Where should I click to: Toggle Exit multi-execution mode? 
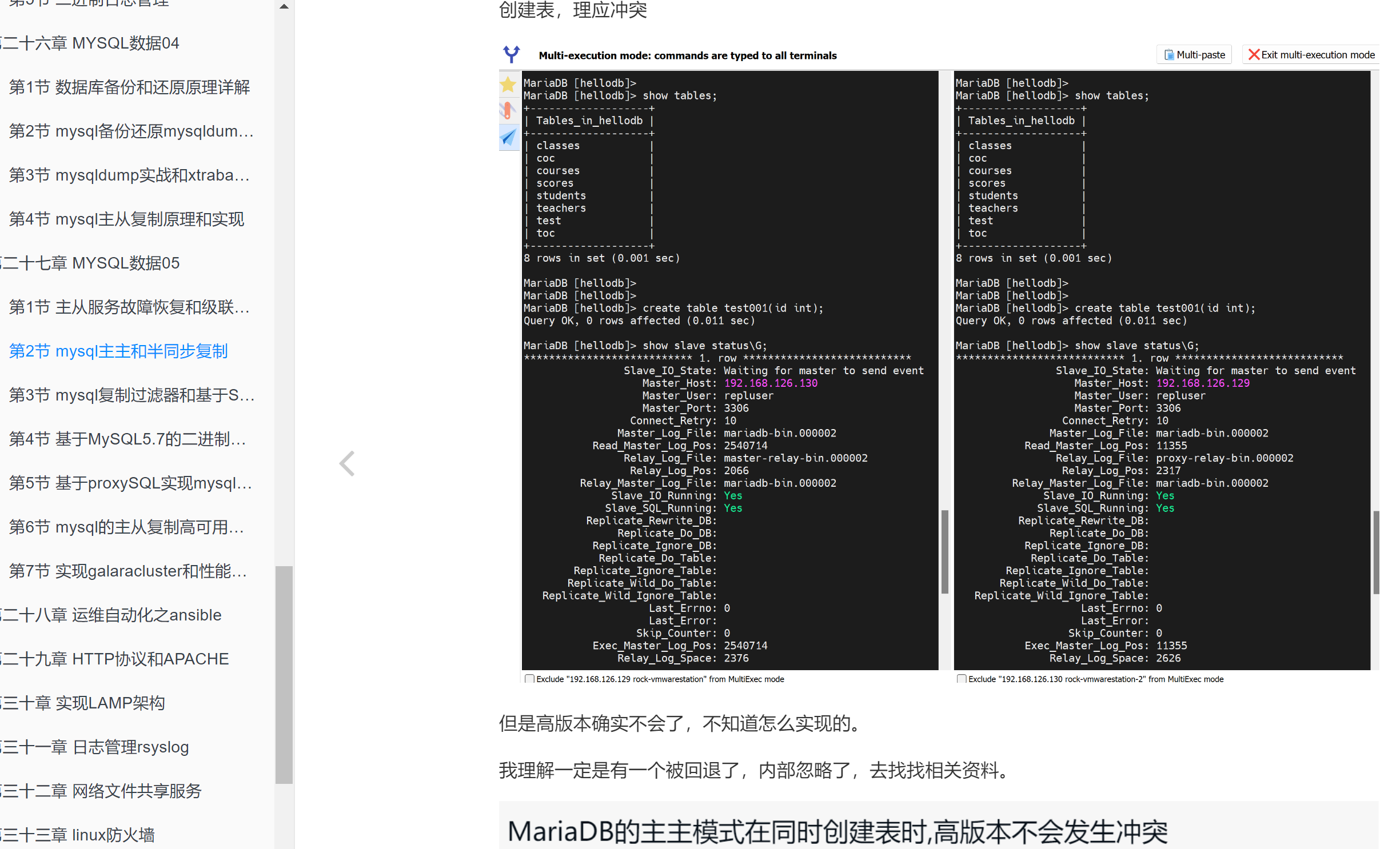1310,54
